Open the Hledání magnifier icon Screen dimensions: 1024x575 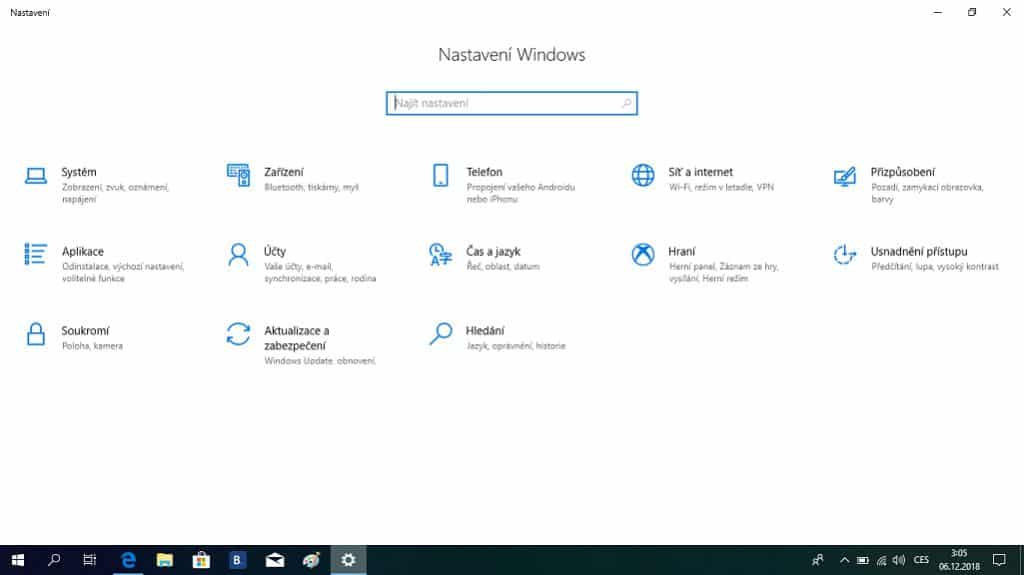(x=441, y=333)
